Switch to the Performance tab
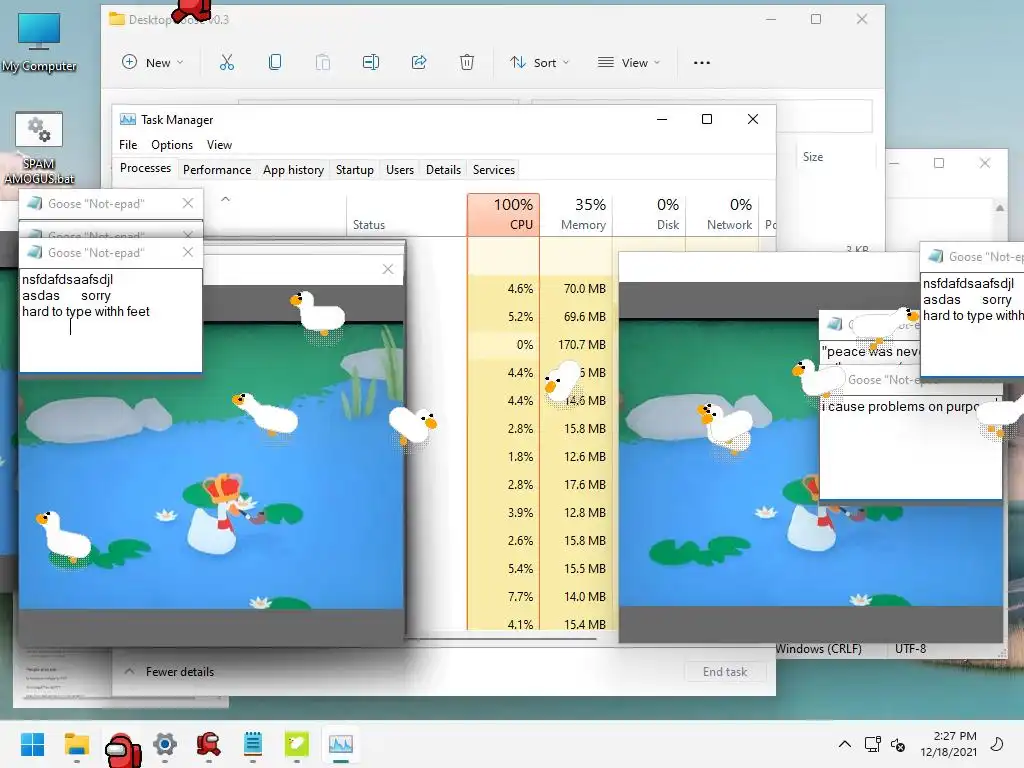1024x768 pixels. tap(217, 170)
